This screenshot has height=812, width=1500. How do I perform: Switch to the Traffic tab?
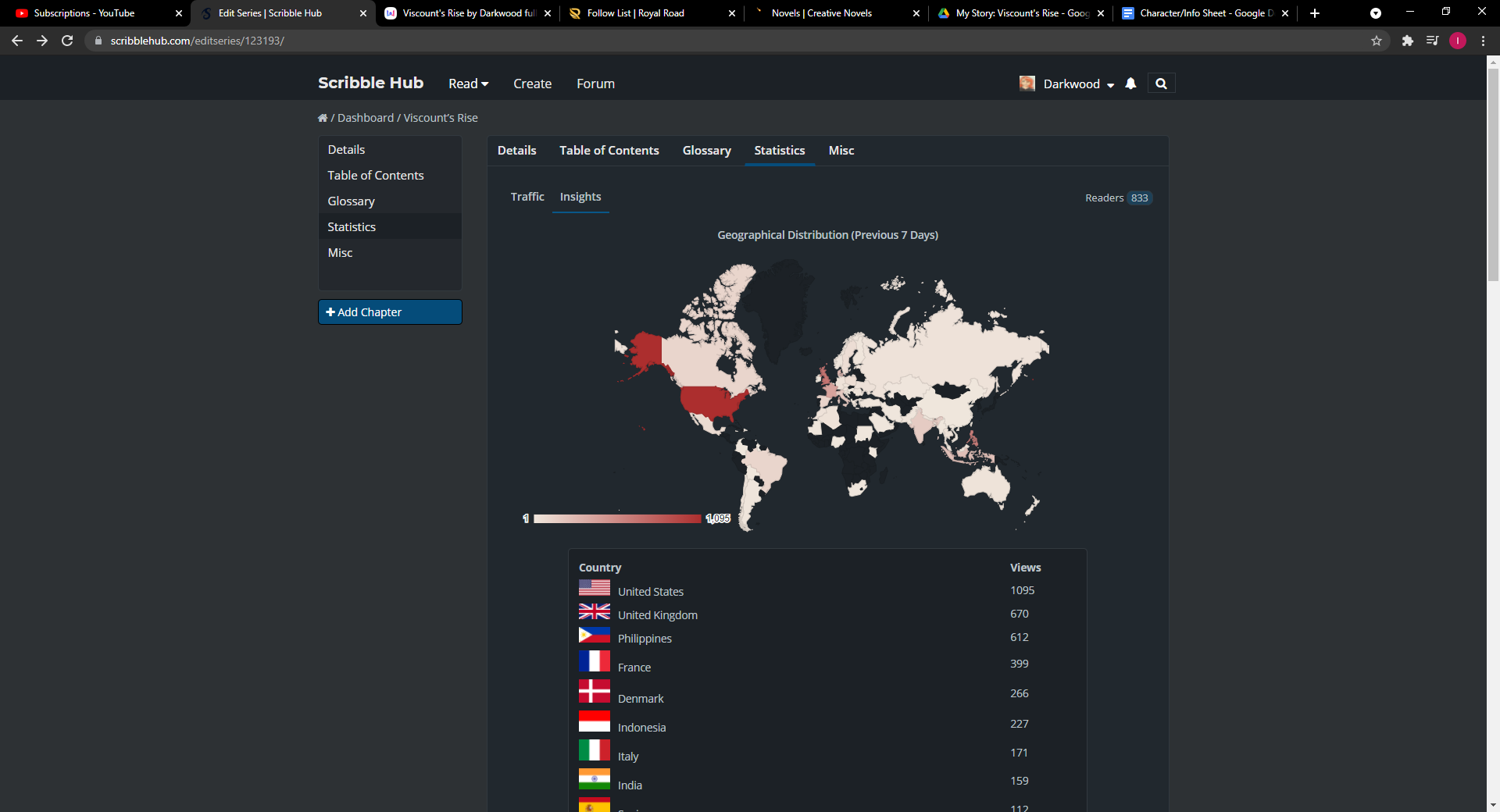527,197
